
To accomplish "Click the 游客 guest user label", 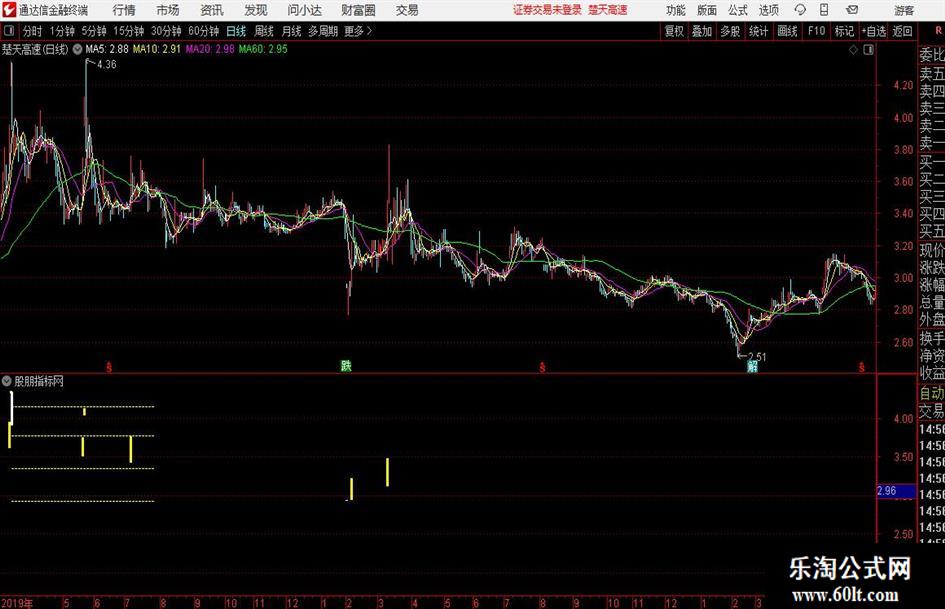I will [904, 10].
